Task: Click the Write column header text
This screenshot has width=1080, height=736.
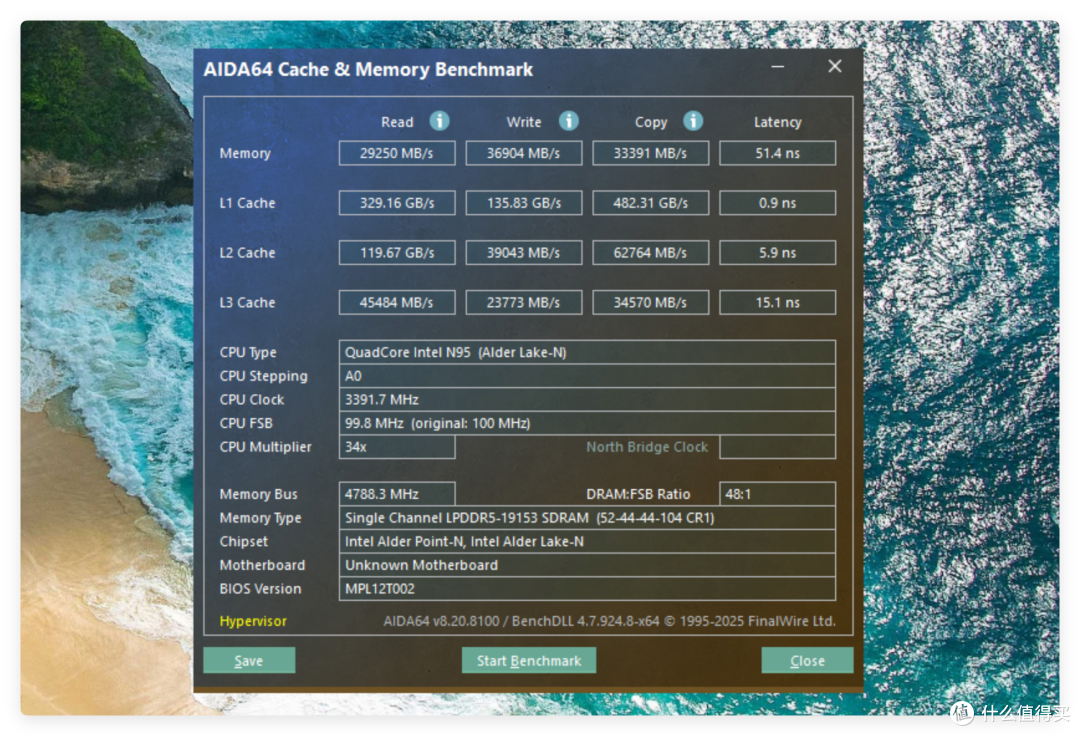Action: [523, 122]
